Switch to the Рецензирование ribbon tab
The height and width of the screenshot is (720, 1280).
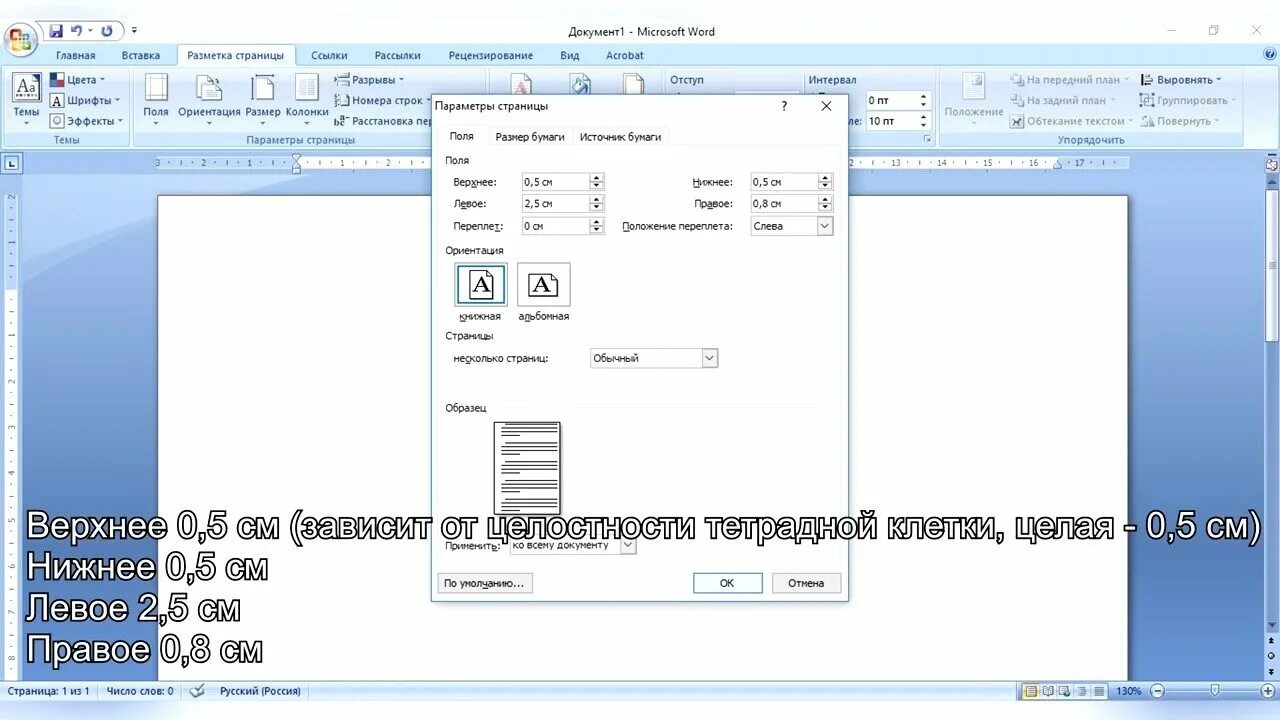[x=491, y=56]
